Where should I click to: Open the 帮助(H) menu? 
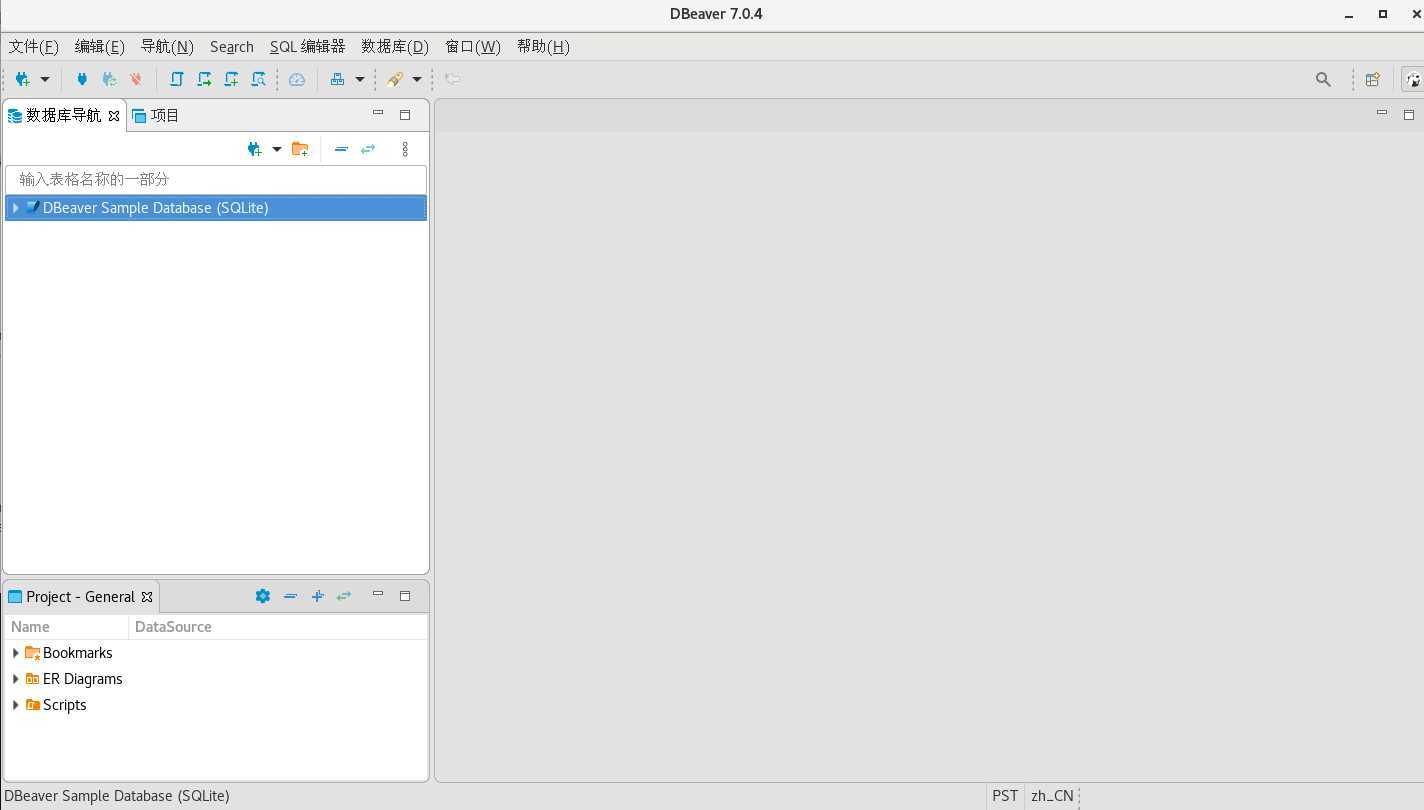(x=543, y=47)
